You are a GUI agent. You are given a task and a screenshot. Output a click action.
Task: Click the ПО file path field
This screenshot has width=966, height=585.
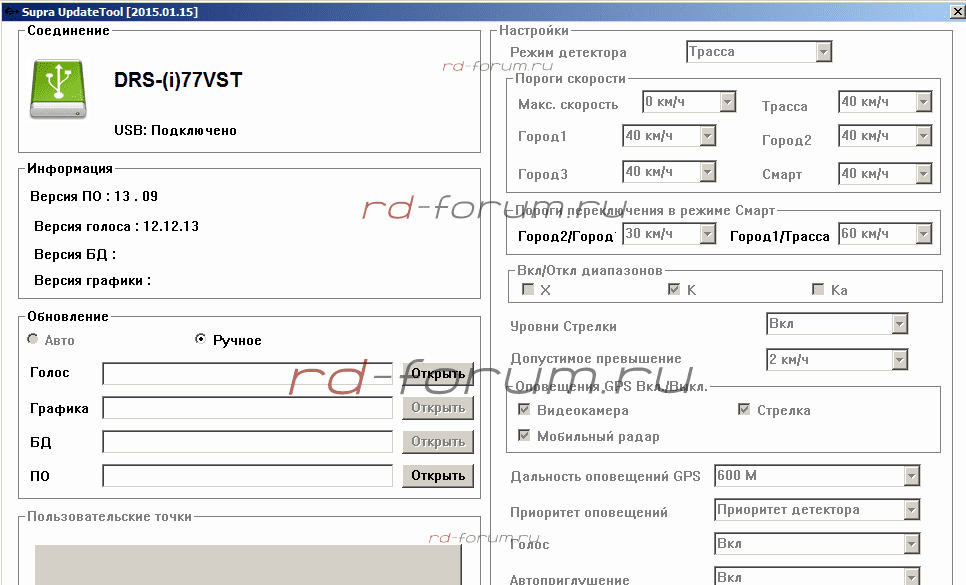tap(247, 475)
